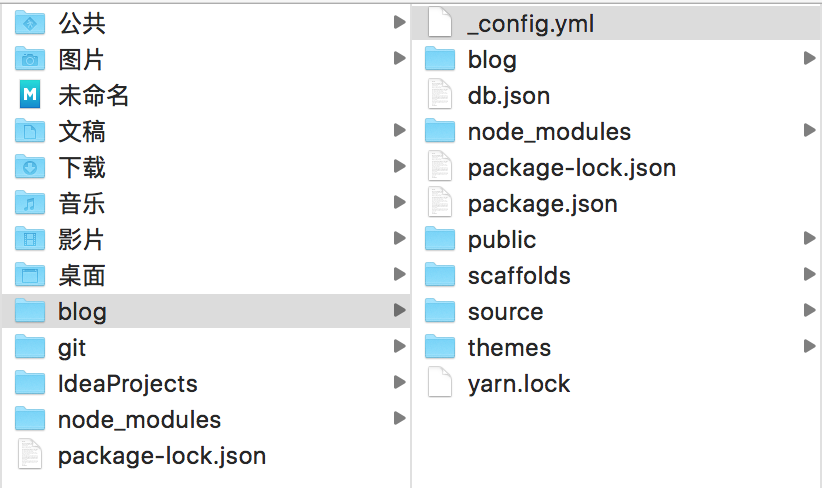Click the 未命名 markdown file icon
This screenshot has width=822, height=488.
(31, 95)
